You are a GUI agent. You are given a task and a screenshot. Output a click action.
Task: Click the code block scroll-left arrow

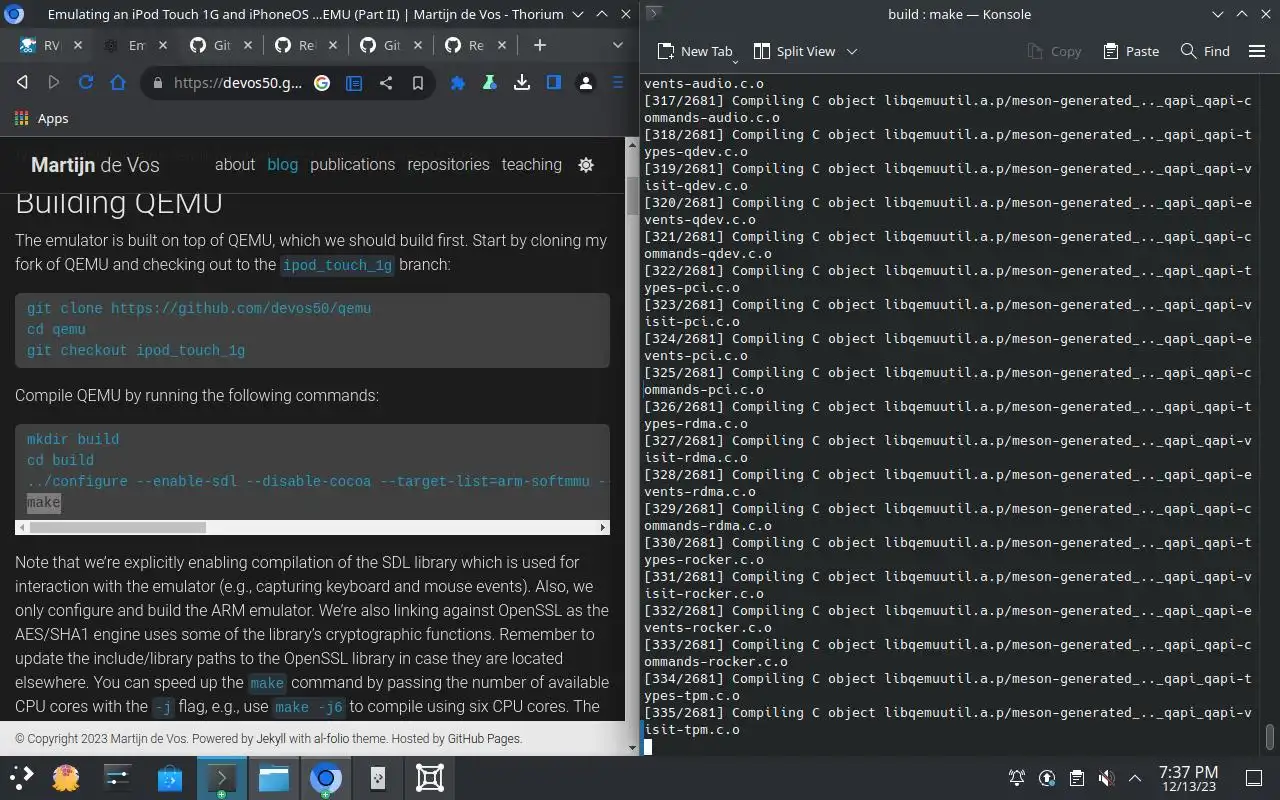tap(22, 527)
